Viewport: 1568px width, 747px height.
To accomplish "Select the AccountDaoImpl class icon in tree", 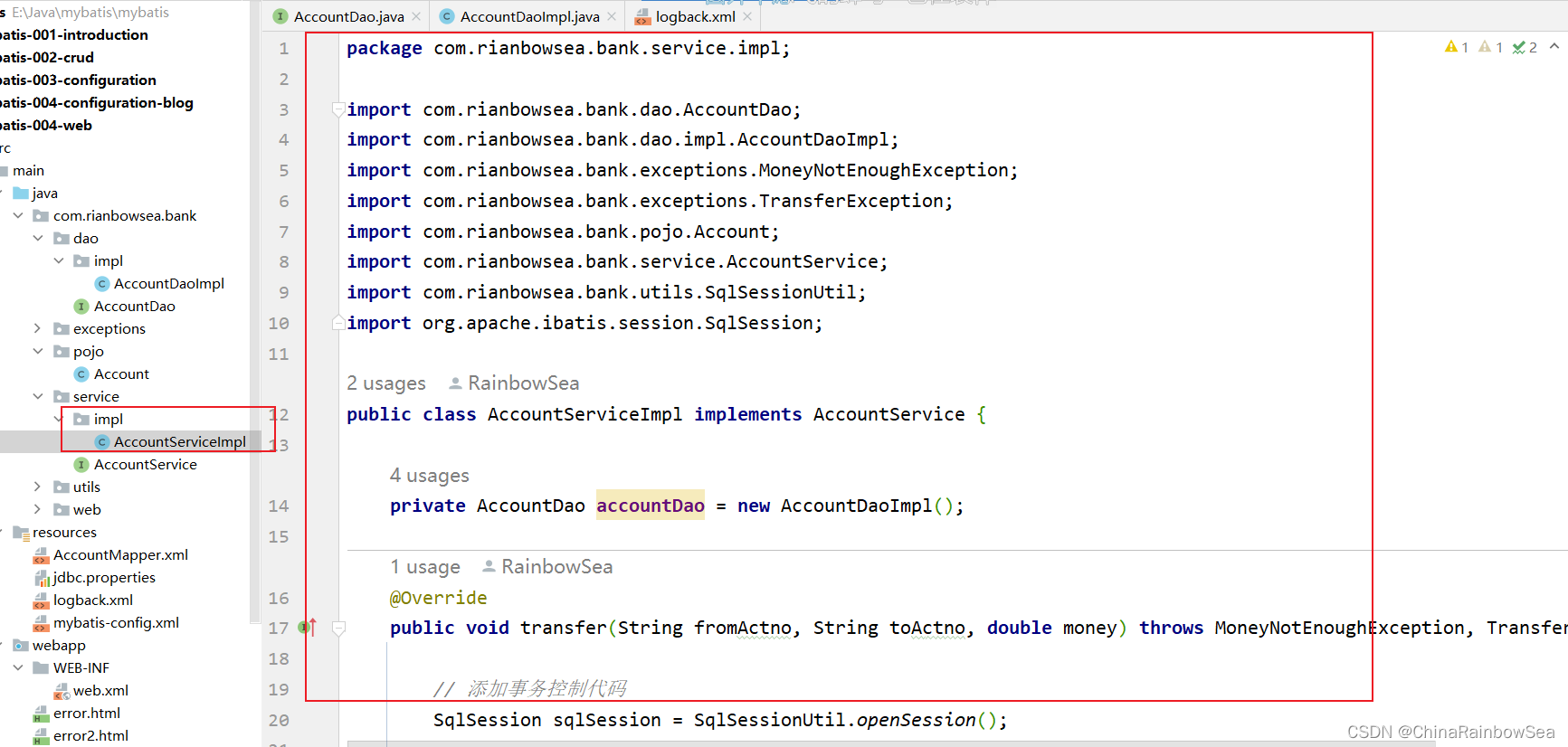I will click(102, 284).
